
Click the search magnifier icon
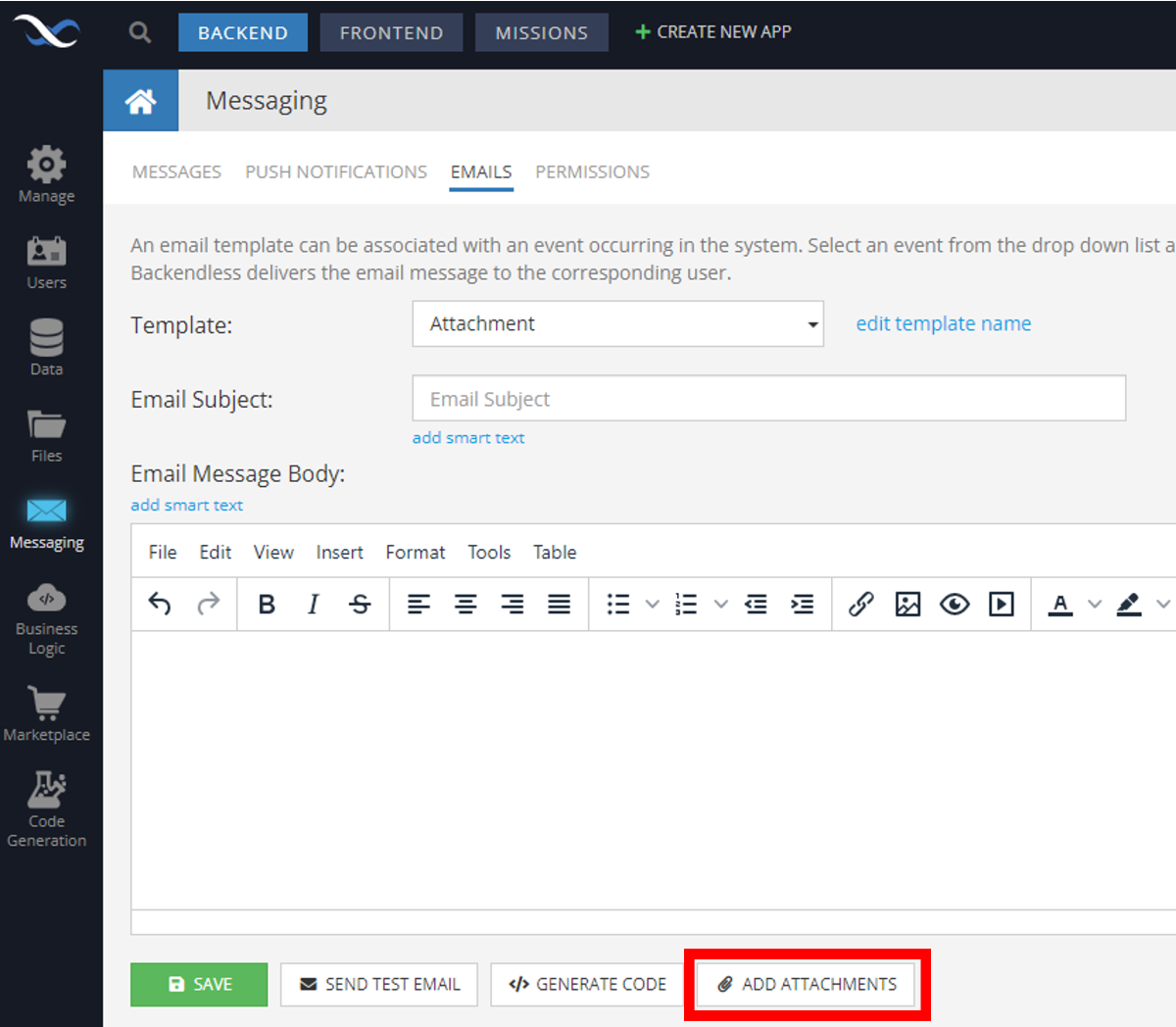(140, 32)
